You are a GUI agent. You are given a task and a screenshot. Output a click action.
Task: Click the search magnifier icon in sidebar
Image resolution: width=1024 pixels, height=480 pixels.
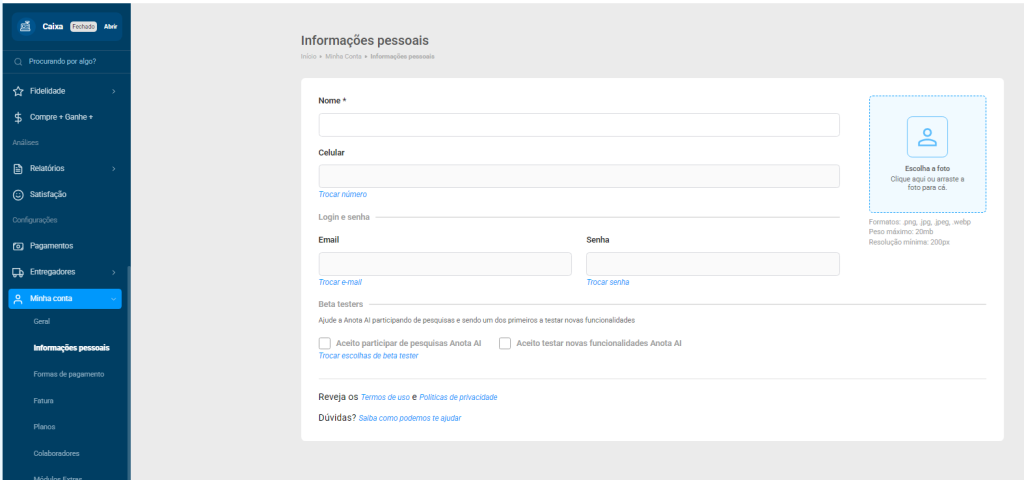18,62
